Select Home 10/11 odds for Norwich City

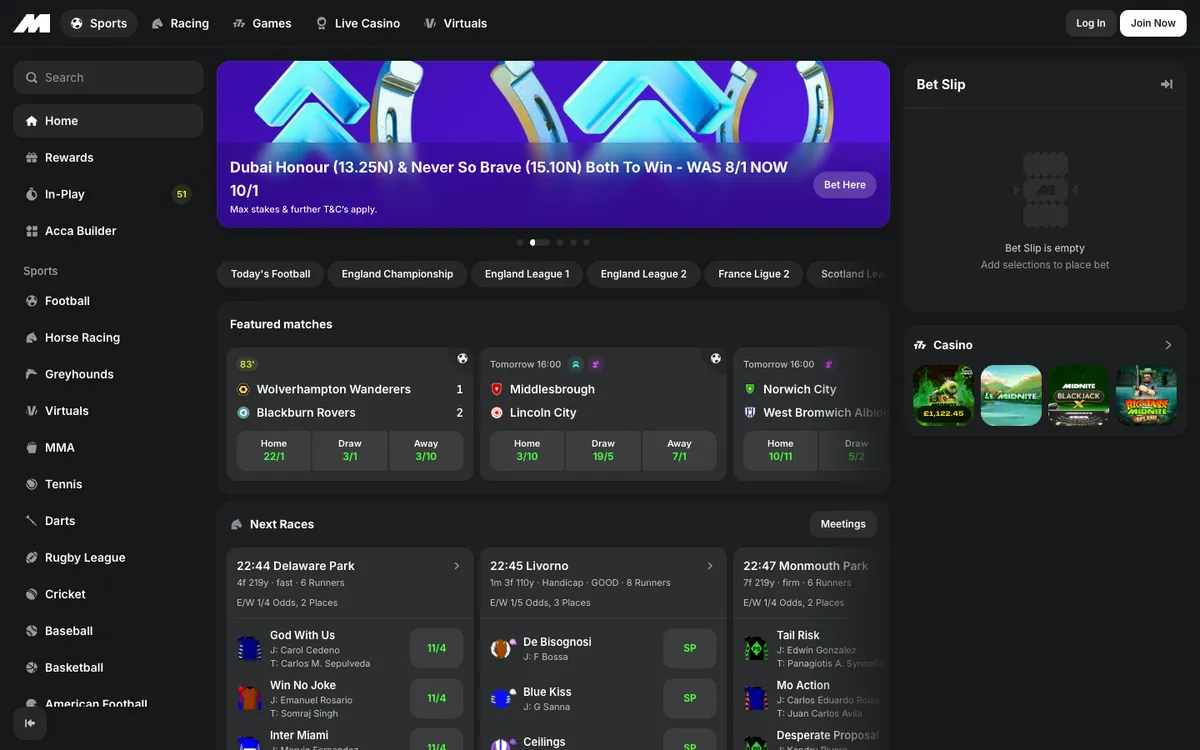pyautogui.click(x=780, y=450)
